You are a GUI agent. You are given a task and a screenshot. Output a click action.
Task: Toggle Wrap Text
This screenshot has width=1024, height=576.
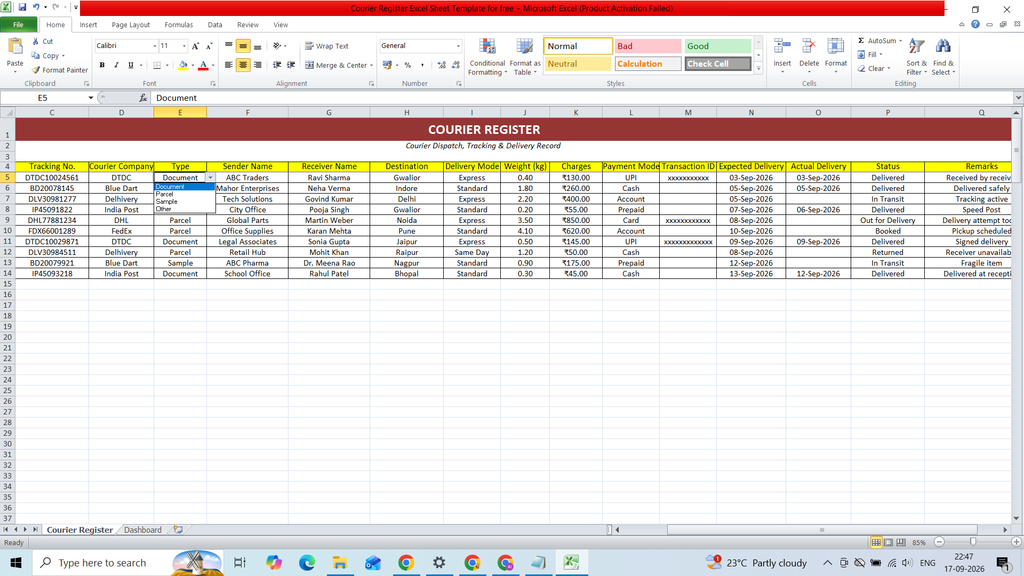coord(327,46)
